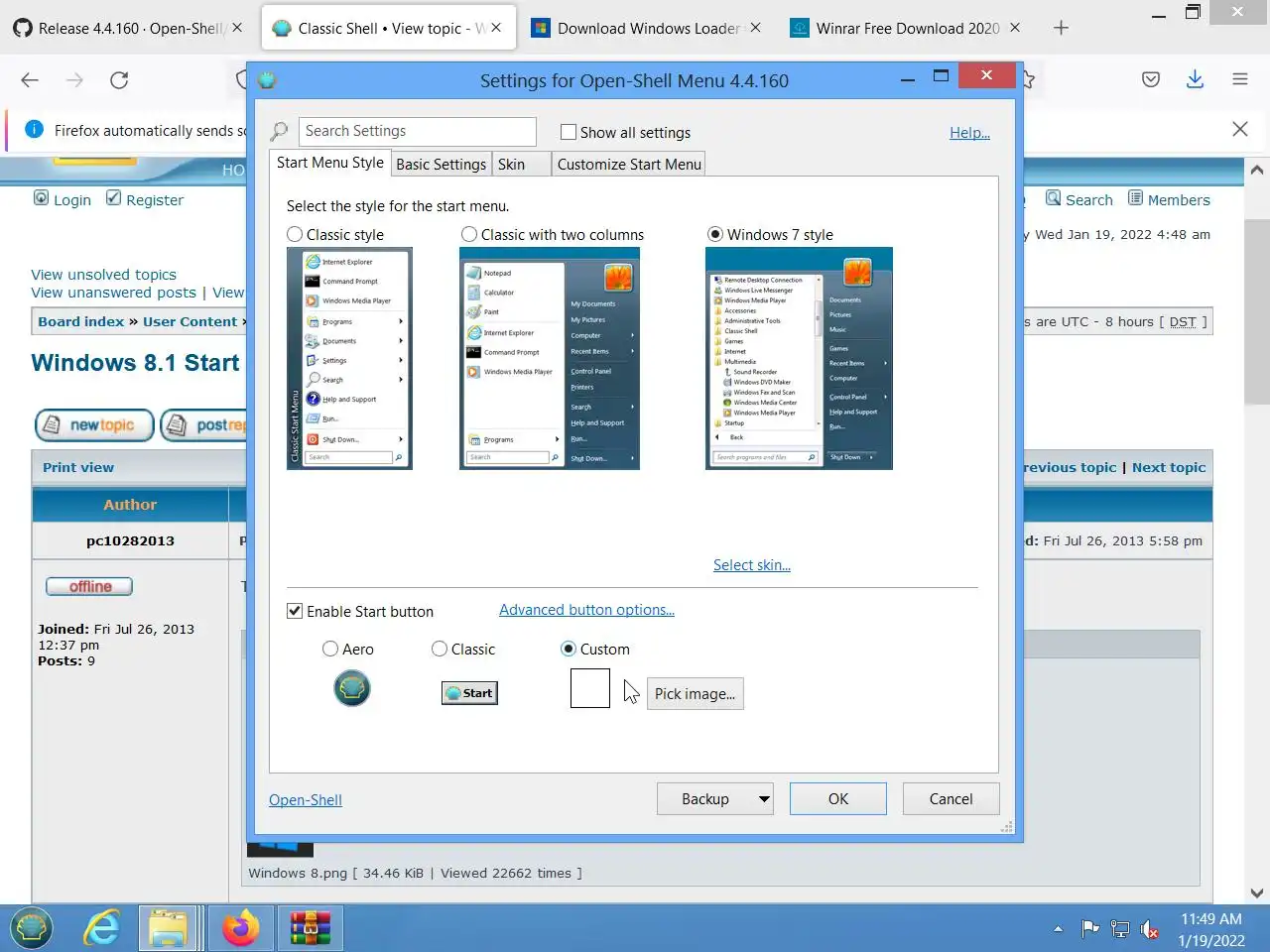1270x952 pixels.
Task: Click the Action Center flag icon
Action: coord(1090,929)
